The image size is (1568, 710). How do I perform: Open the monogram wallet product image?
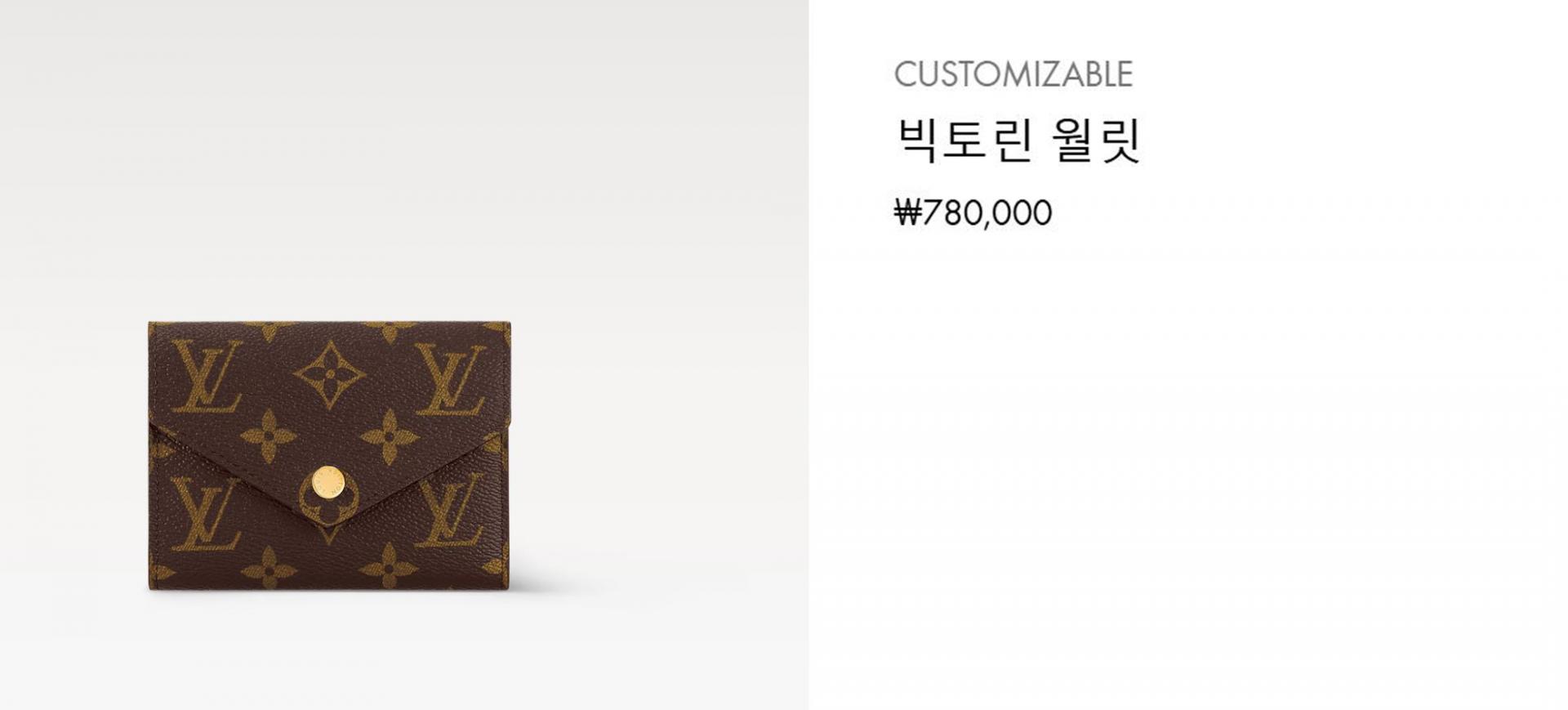click(328, 455)
